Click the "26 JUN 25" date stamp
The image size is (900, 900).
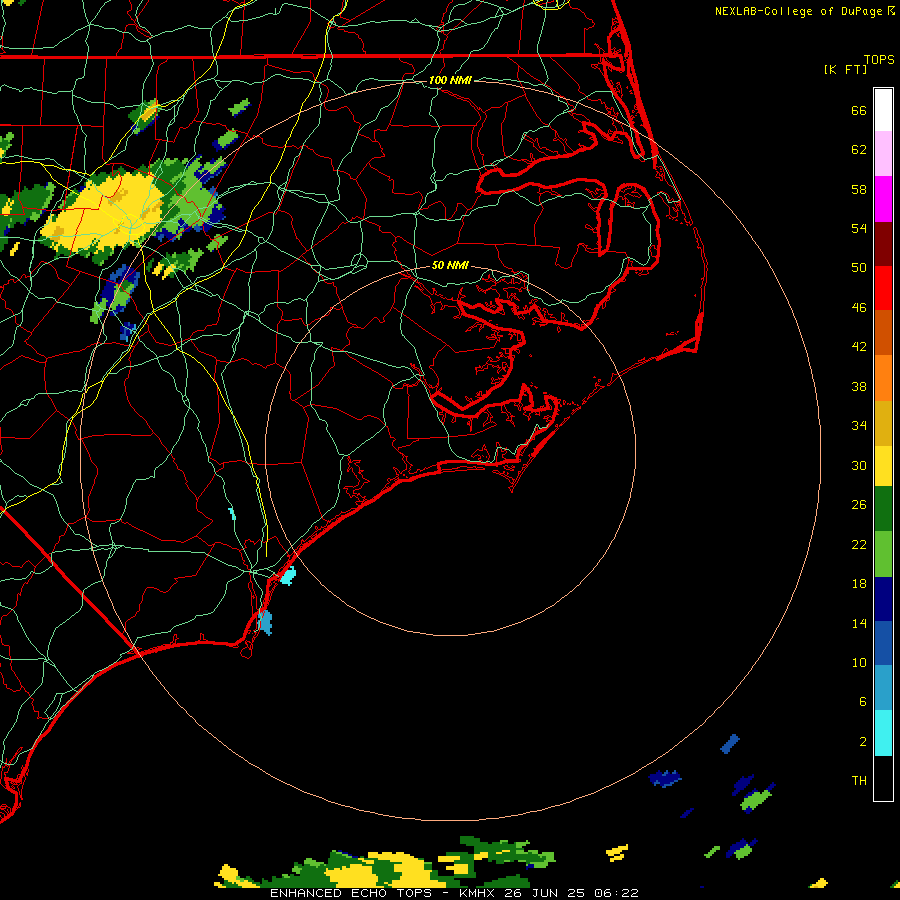544,893
